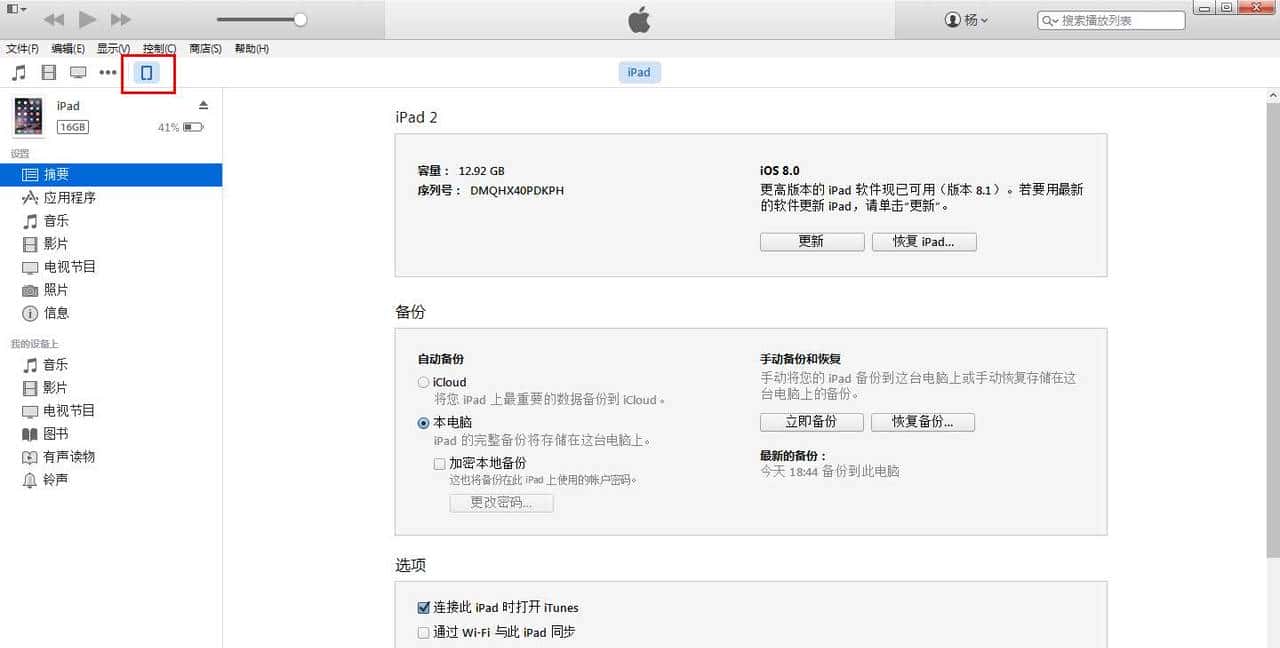Open the Music library icon in toolbar
1280x648 pixels.
(x=19, y=73)
